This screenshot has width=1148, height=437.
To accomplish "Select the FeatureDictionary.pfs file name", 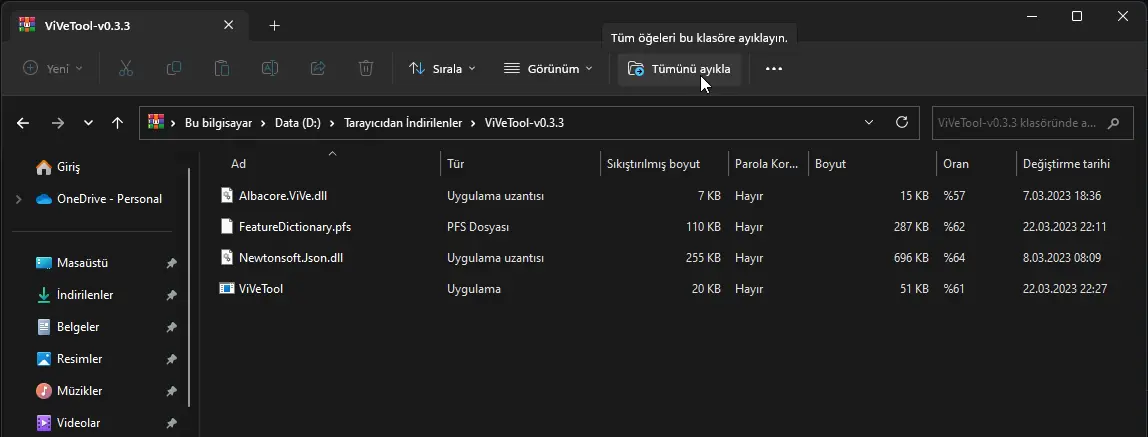I will (295, 227).
